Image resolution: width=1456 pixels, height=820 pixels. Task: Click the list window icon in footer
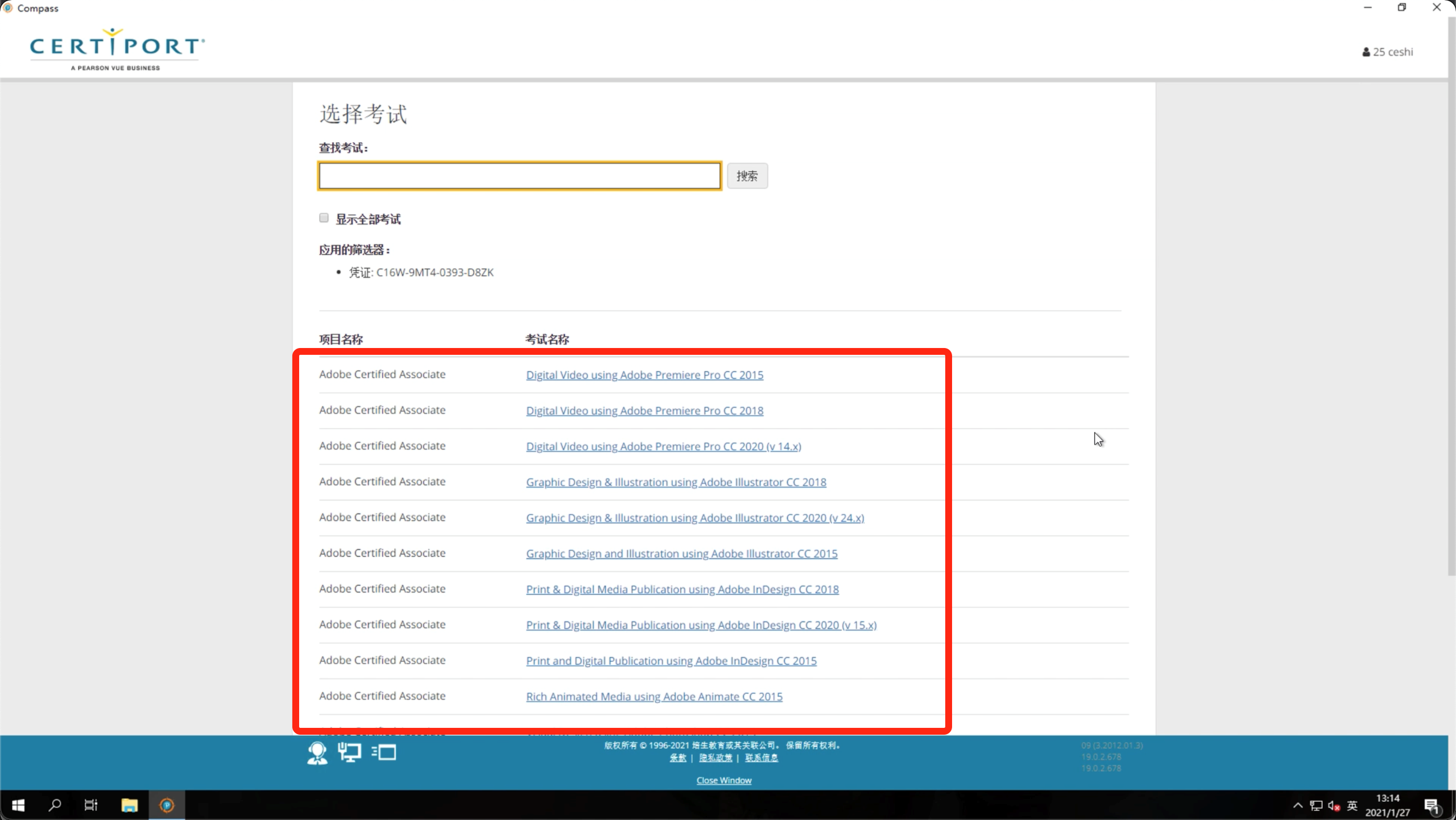[384, 752]
